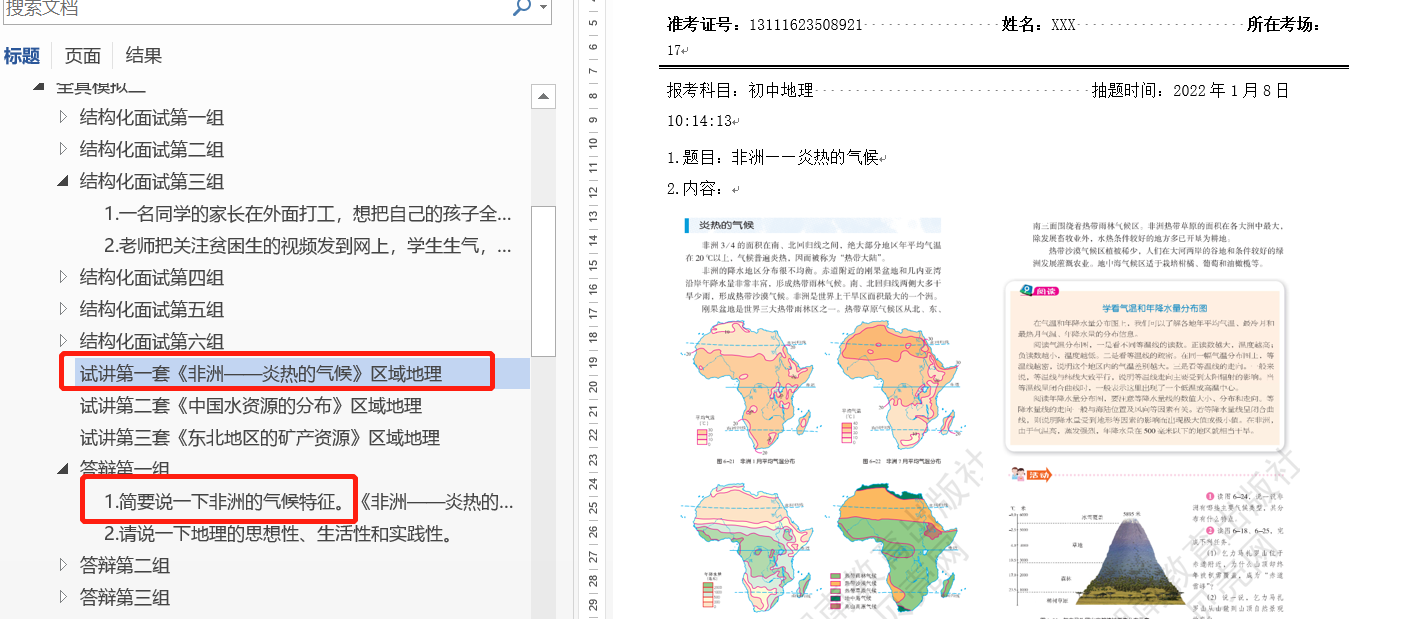Expand the 结构化面试第一组 heading arrow
Viewport: 1402px width, 619px height.
pyautogui.click(x=64, y=118)
